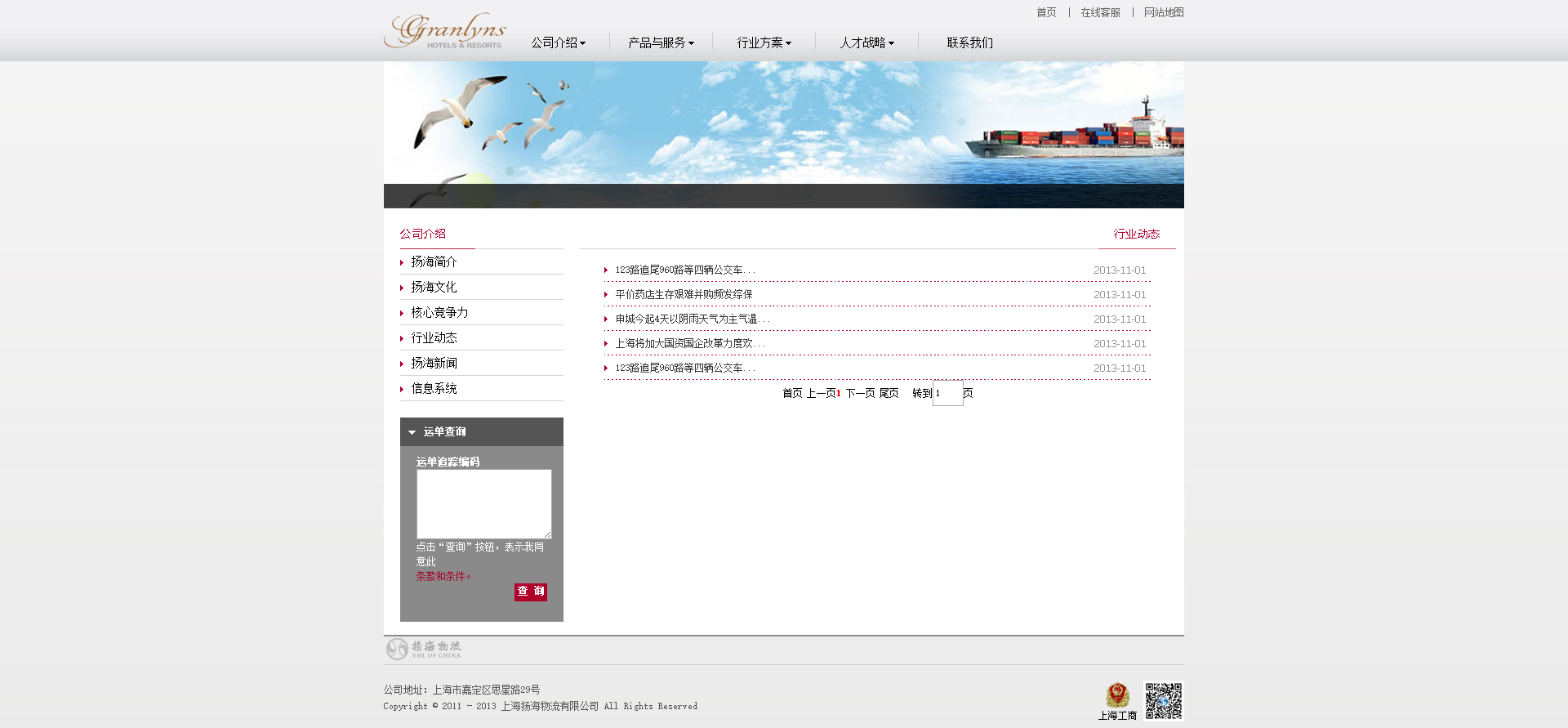Select 扬海简介 in the sidebar
Screen dimensions: 1568x728
(434, 262)
